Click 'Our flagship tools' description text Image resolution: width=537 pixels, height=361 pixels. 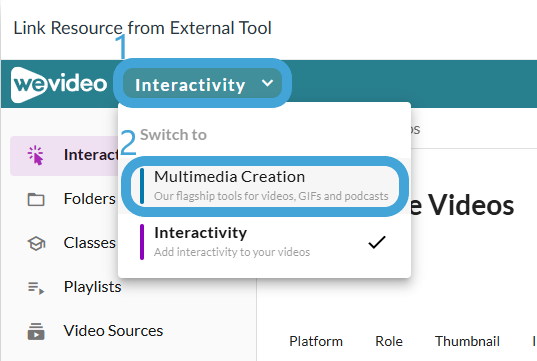(x=271, y=196)
